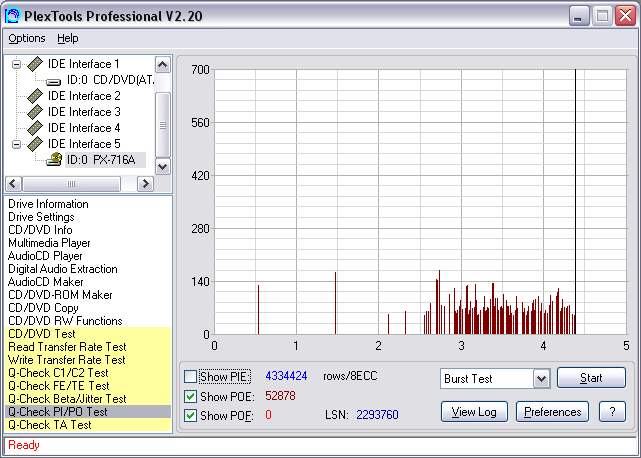The height and width of the screenshot is (458, 641).
Task: Click the LSN value 2293760
Action: (x=377, y=415)
